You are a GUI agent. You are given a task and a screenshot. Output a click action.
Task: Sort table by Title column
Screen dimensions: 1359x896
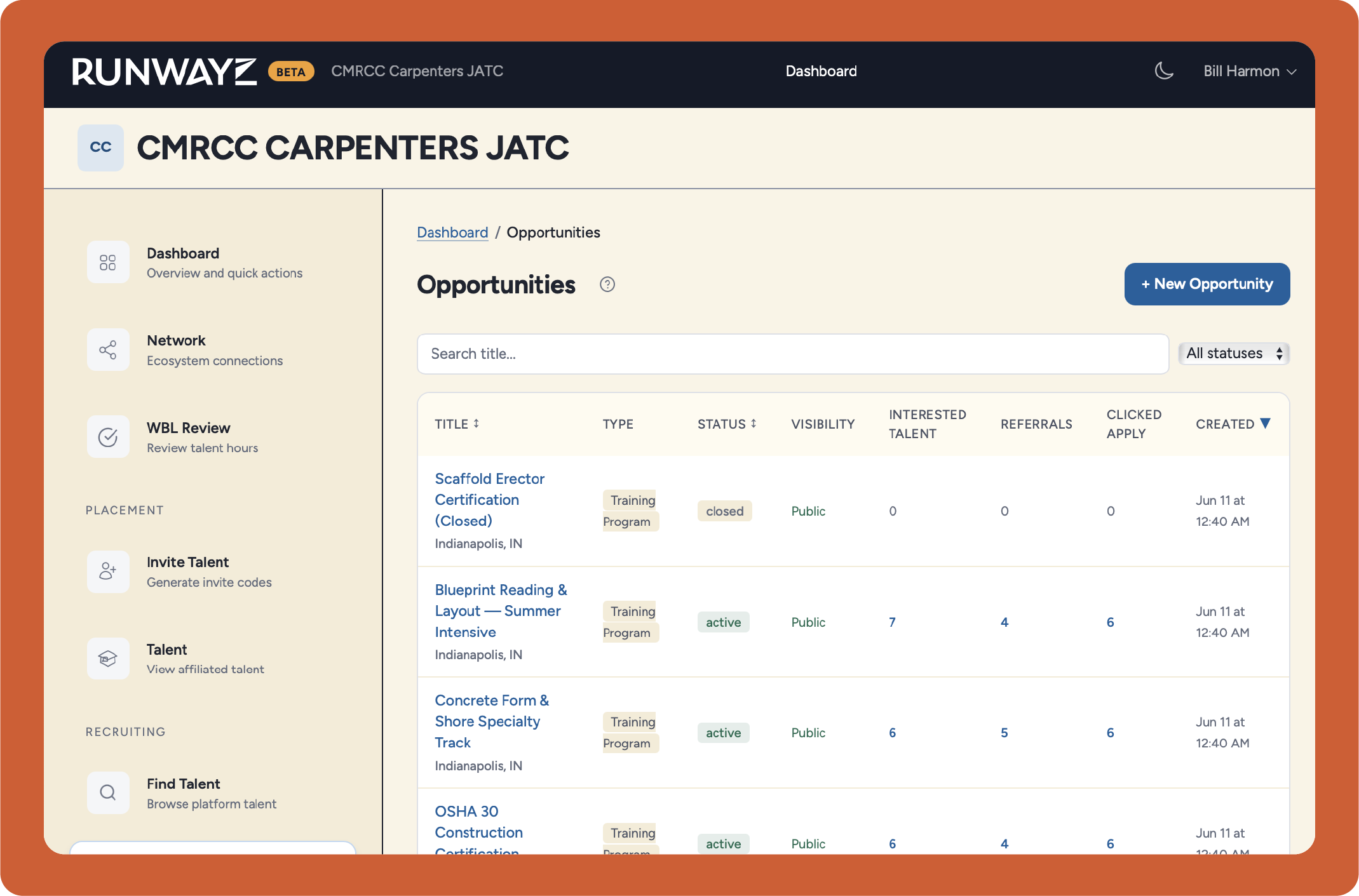click(x=457, y=424)
